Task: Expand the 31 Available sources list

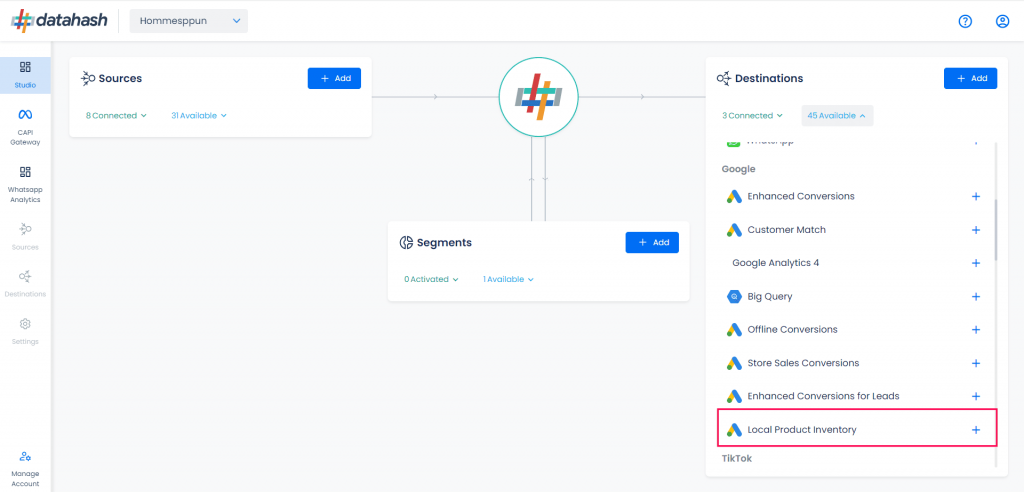Action: pos(199,116)
